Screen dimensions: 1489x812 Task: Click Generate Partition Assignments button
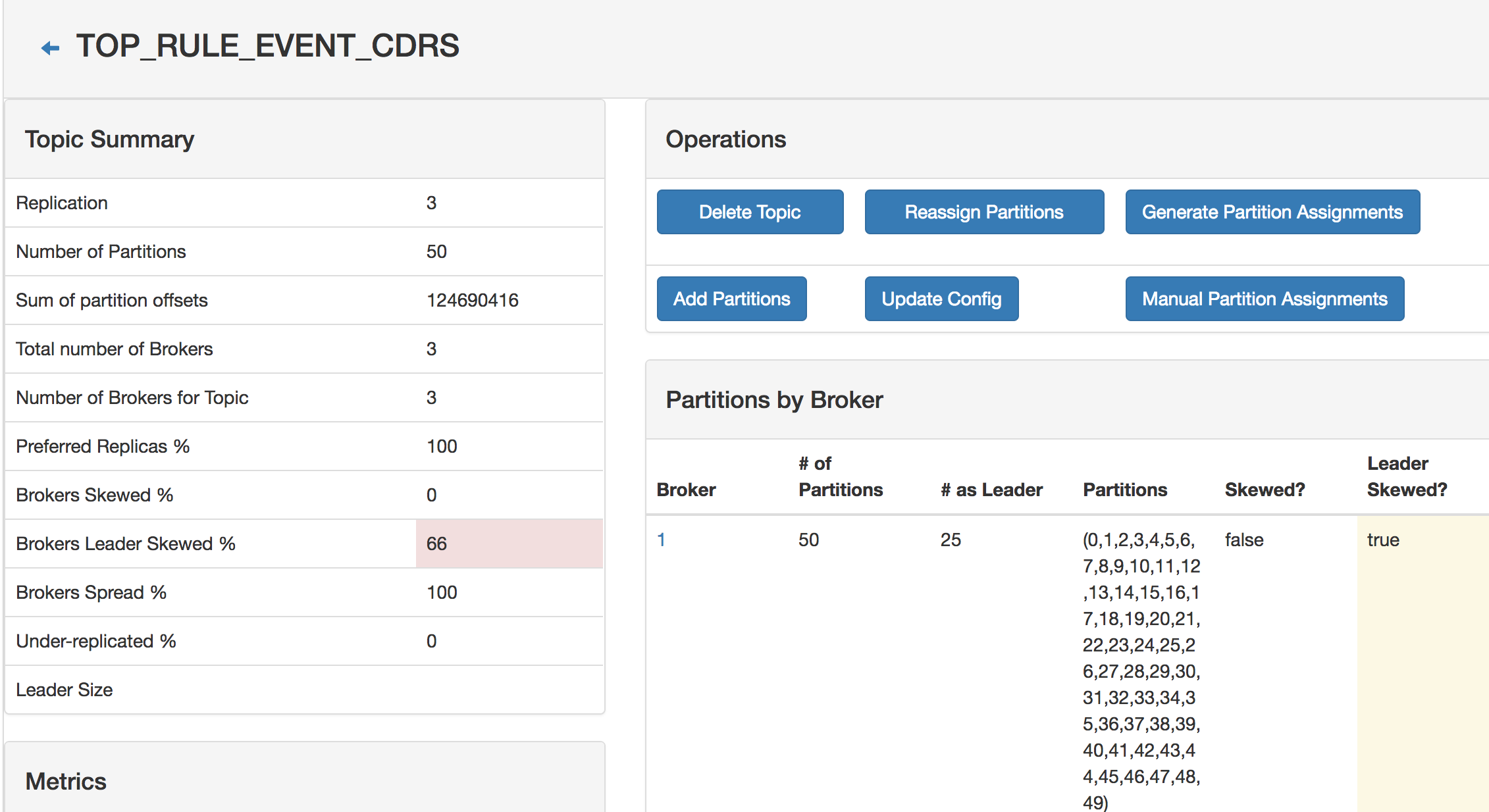(1272, 212)
